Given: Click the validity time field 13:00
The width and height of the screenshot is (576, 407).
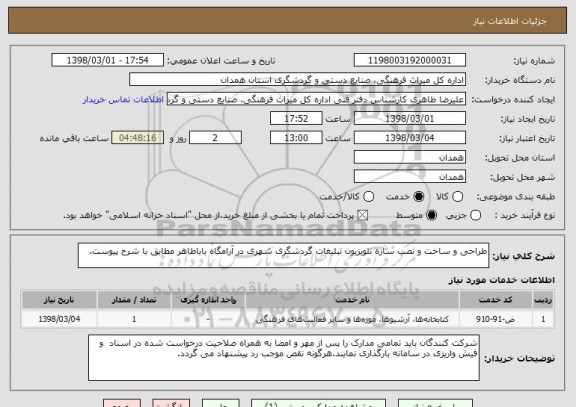Looking at the screenshot, I should point(296,138).
